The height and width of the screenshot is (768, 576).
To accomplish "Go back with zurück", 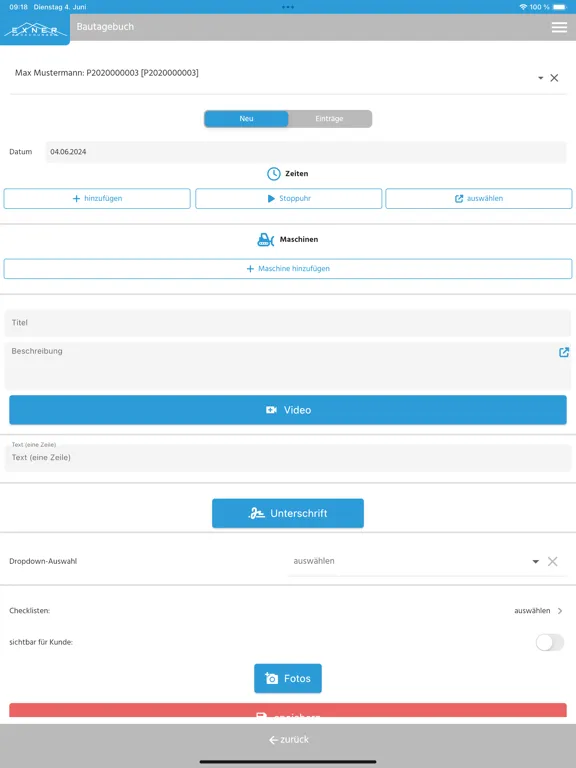I will (288, 740).
